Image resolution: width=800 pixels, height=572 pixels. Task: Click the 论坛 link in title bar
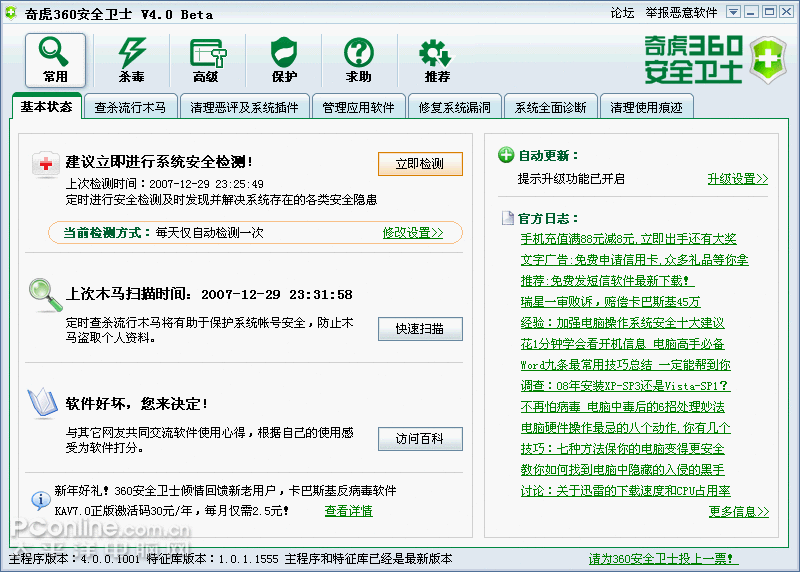(622, 12)
